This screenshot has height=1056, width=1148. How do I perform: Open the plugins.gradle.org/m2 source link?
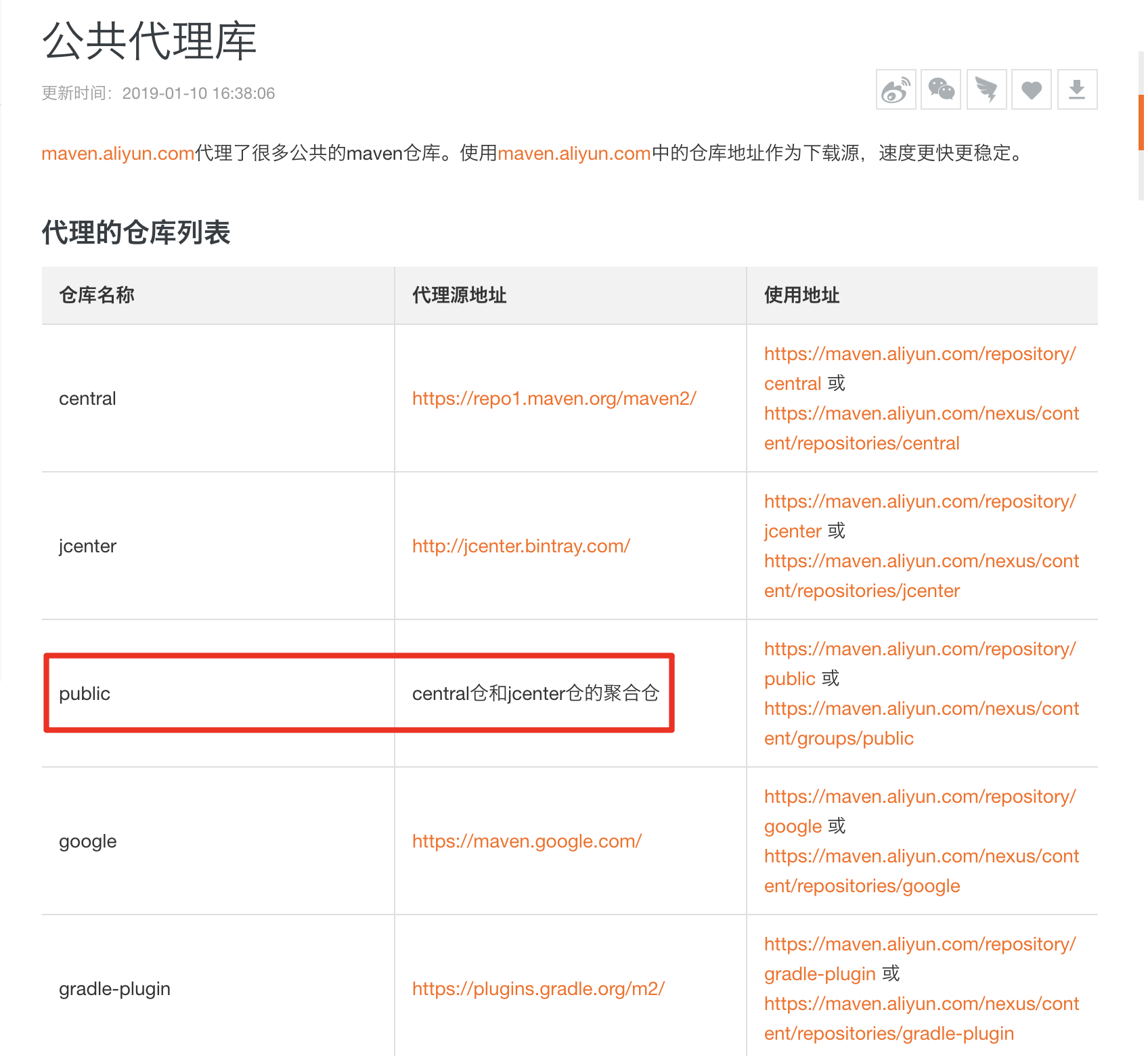tap(538, 988)
